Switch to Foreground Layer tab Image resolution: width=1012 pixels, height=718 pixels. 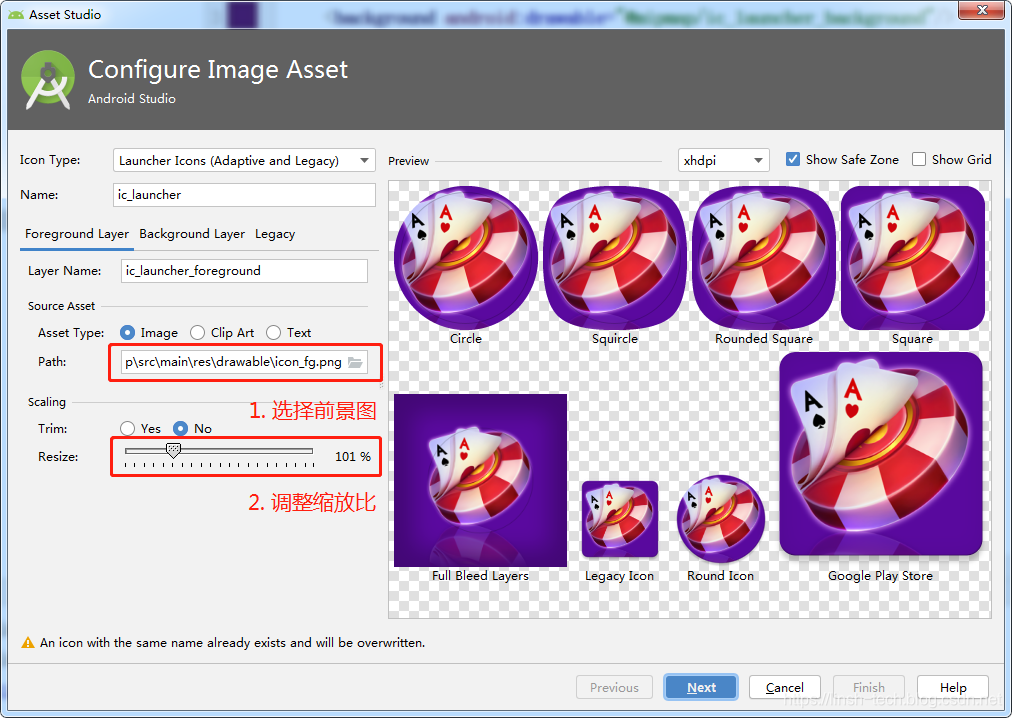coord(77,234)
